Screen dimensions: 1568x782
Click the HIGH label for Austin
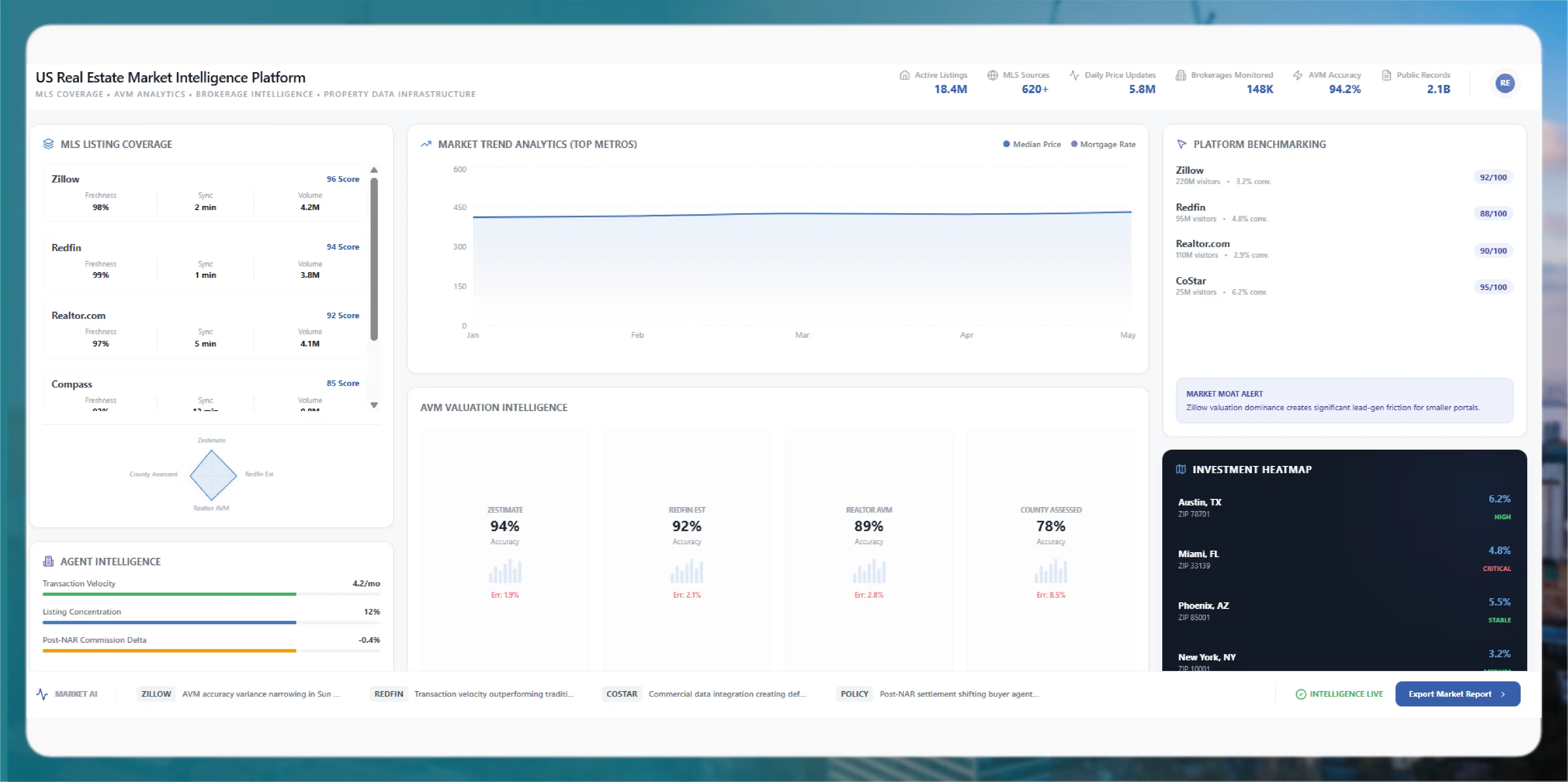click(x=1502, y=517)
